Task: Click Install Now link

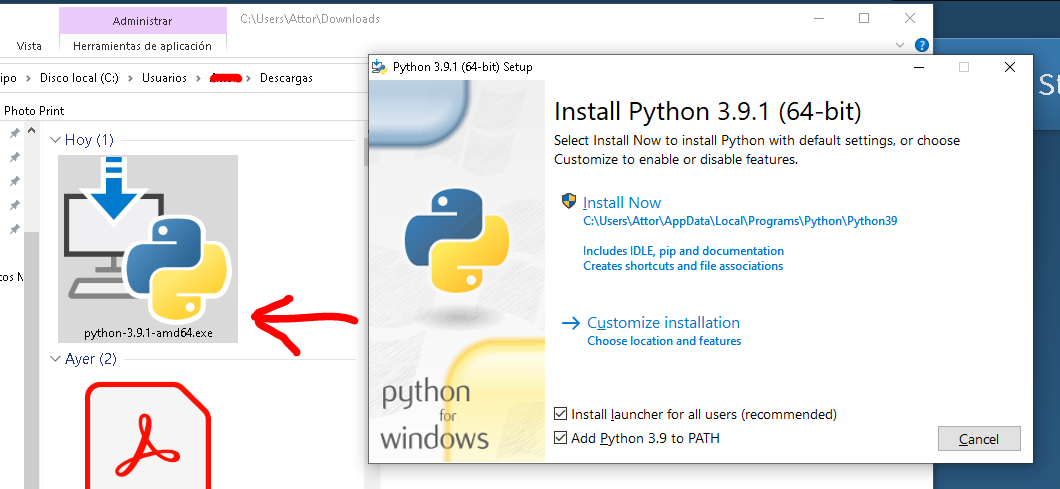Action: point(622,202)
